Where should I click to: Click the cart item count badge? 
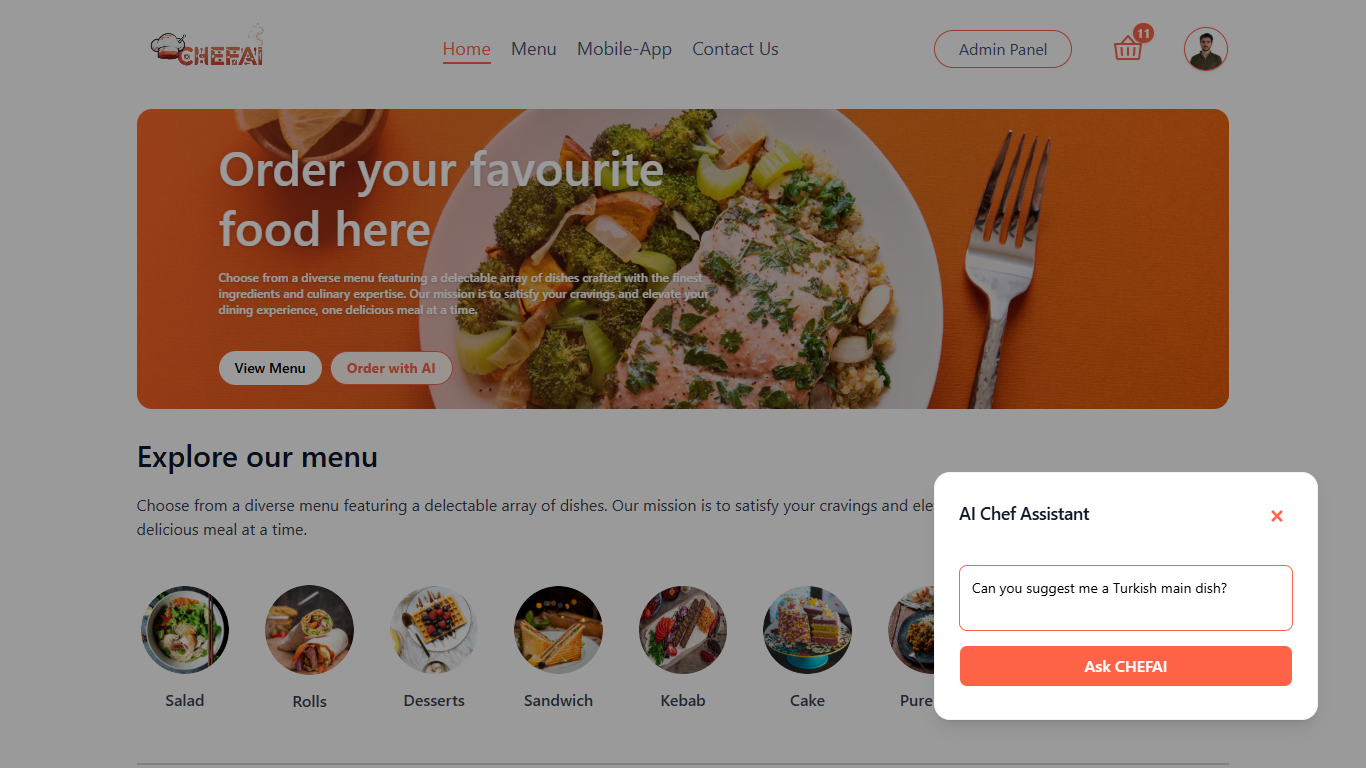point(1144,33)
